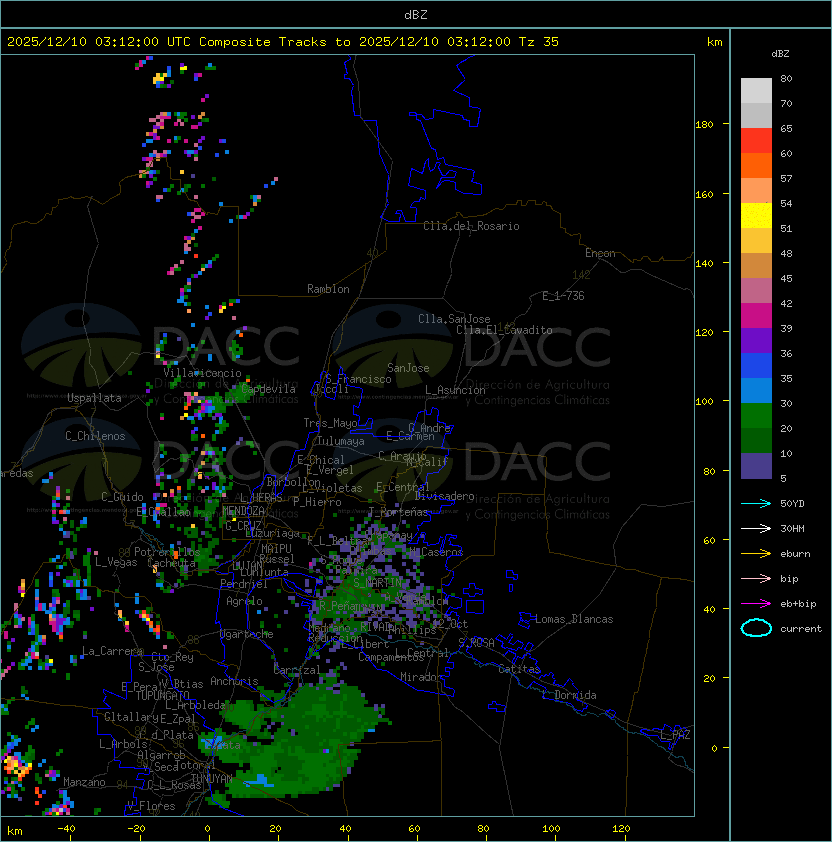Click the 'Encon' place label
832x842 pixels.
[x=600, y=253]
